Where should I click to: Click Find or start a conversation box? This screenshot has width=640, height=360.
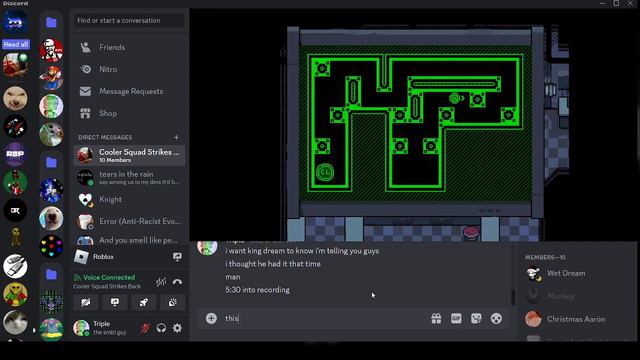click(x=129, y=20)
